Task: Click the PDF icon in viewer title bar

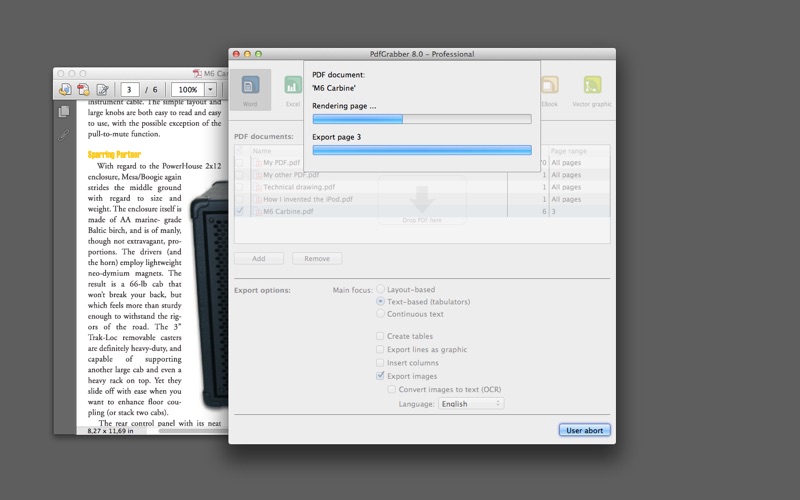Action: coord(197,73)
